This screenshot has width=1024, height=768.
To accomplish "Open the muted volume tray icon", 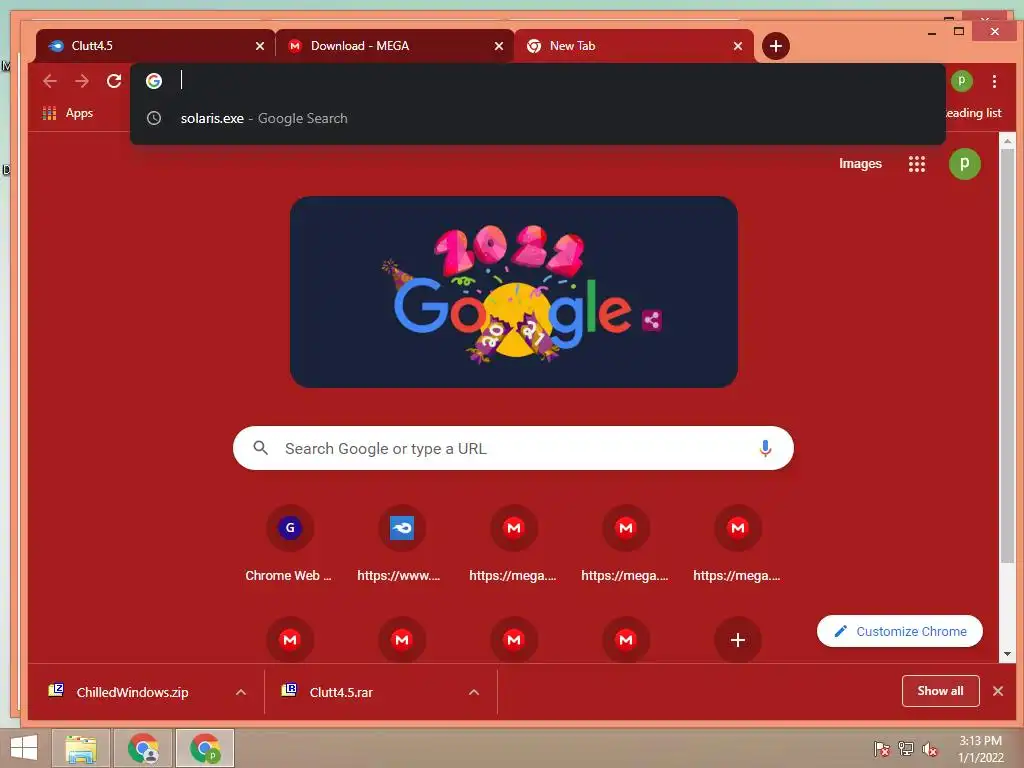I will [930, 748].
